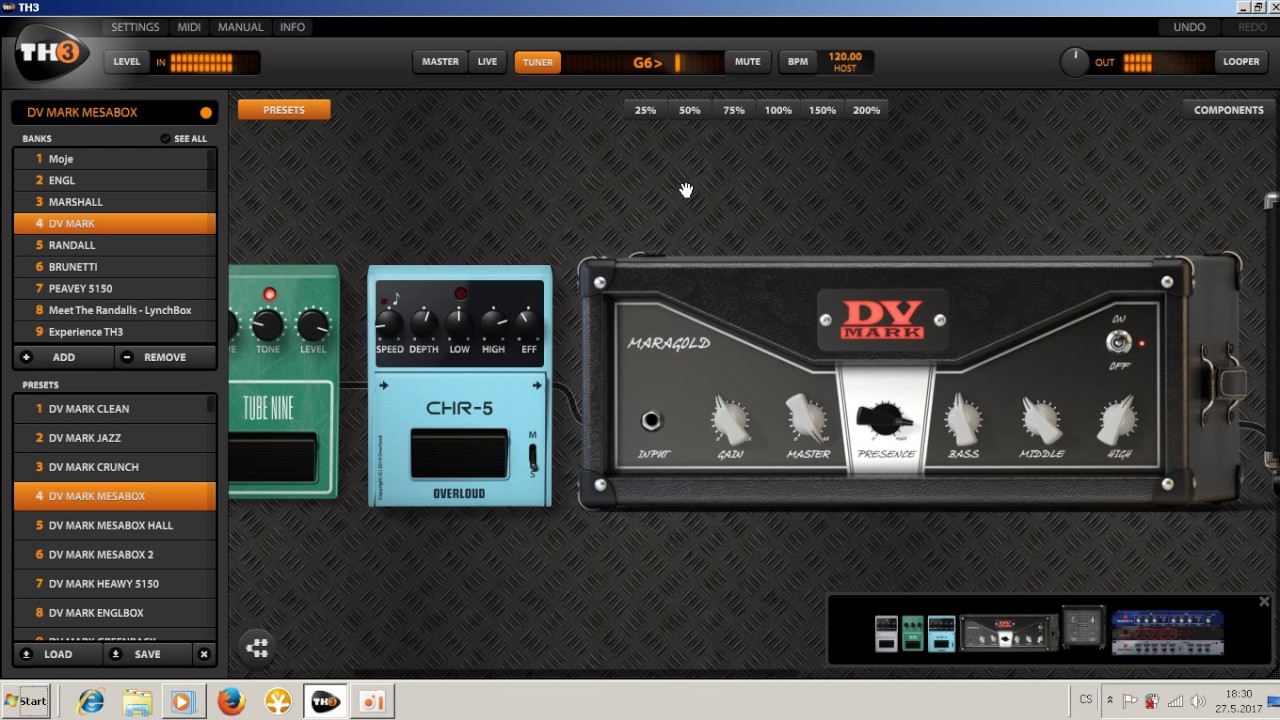Toggle the amp ON/OFF power switch

[1119, 342]
